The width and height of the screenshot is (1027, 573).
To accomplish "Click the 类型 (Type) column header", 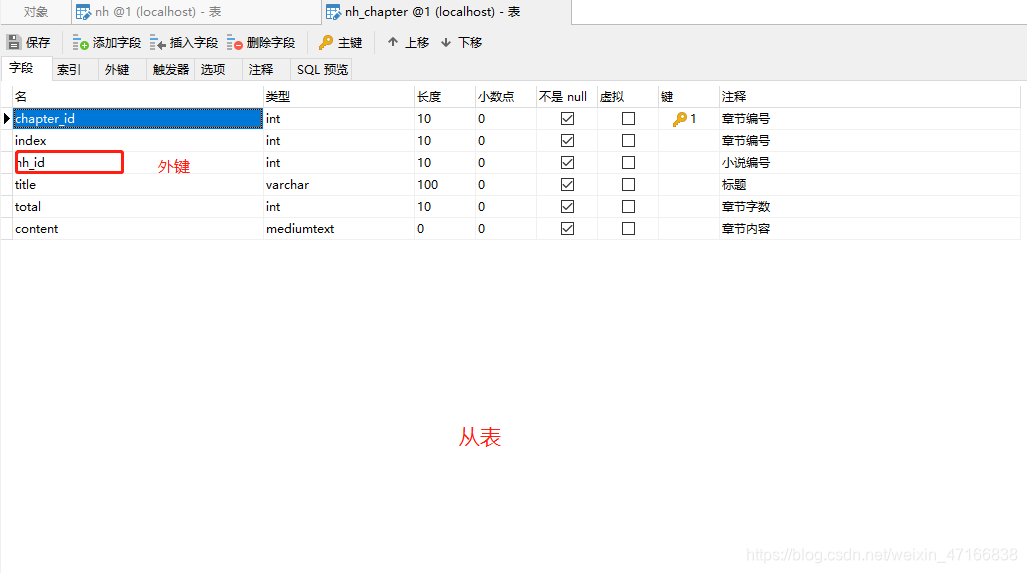I will (x=339, y=96).
